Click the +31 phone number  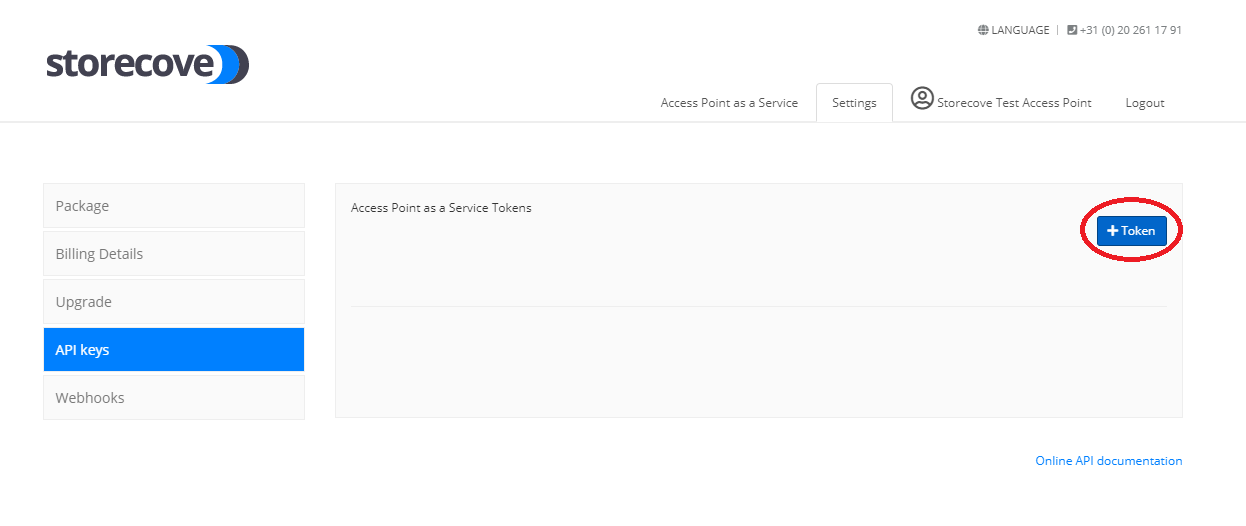(1130, 30)
